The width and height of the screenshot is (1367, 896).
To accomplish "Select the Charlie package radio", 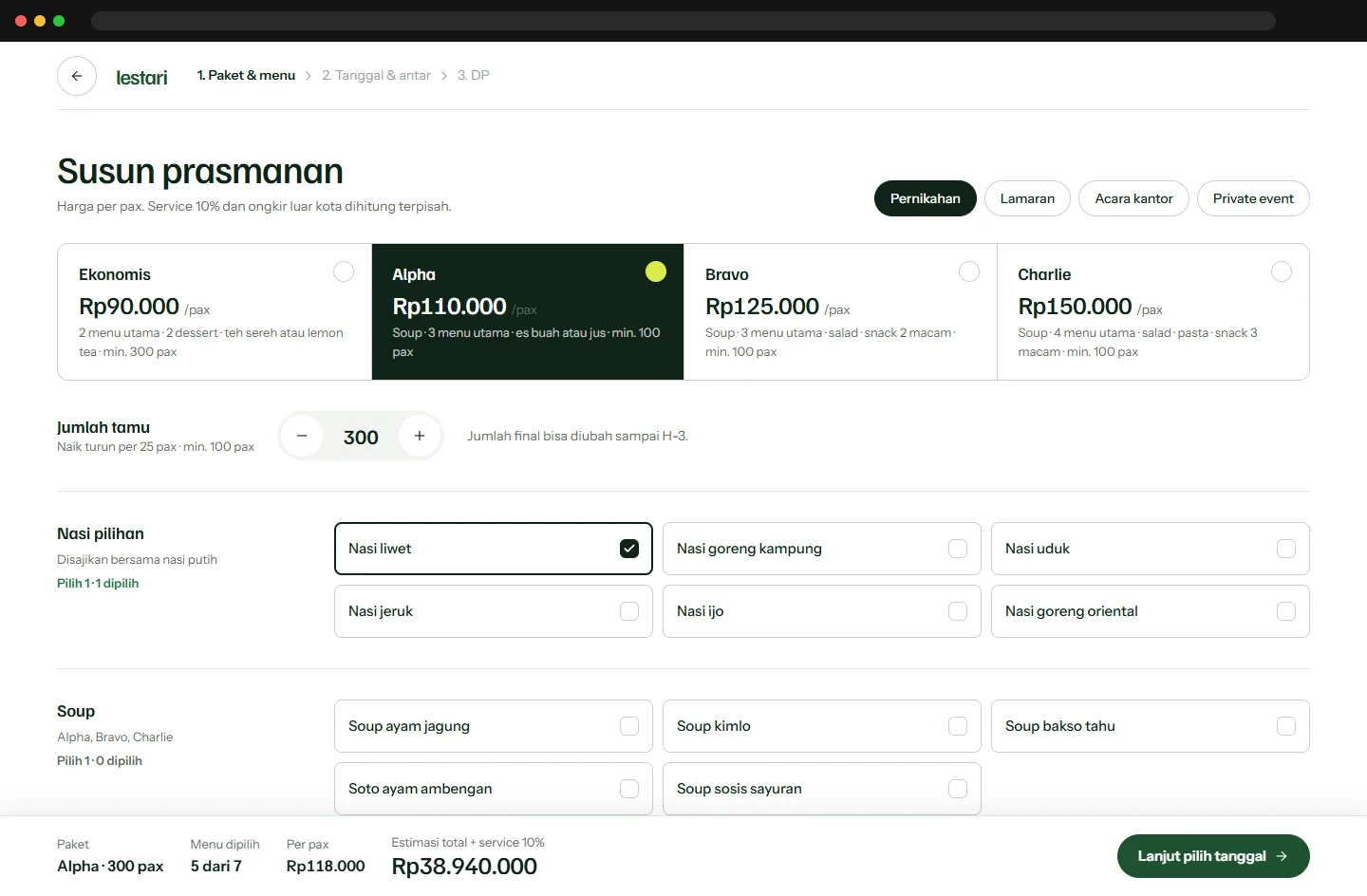I will pos(1282,271).
